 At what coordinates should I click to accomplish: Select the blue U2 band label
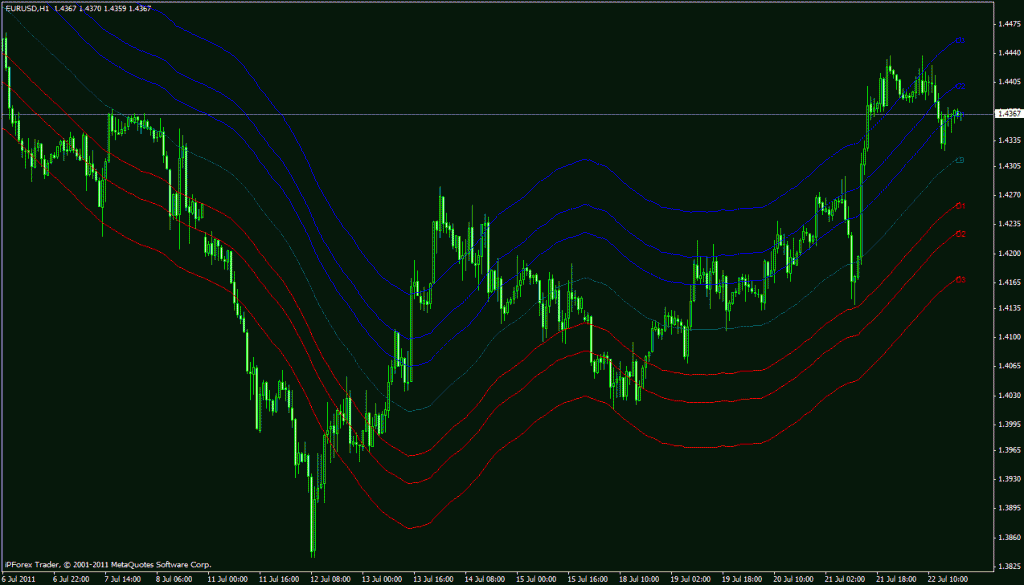(x=960, y=87)
